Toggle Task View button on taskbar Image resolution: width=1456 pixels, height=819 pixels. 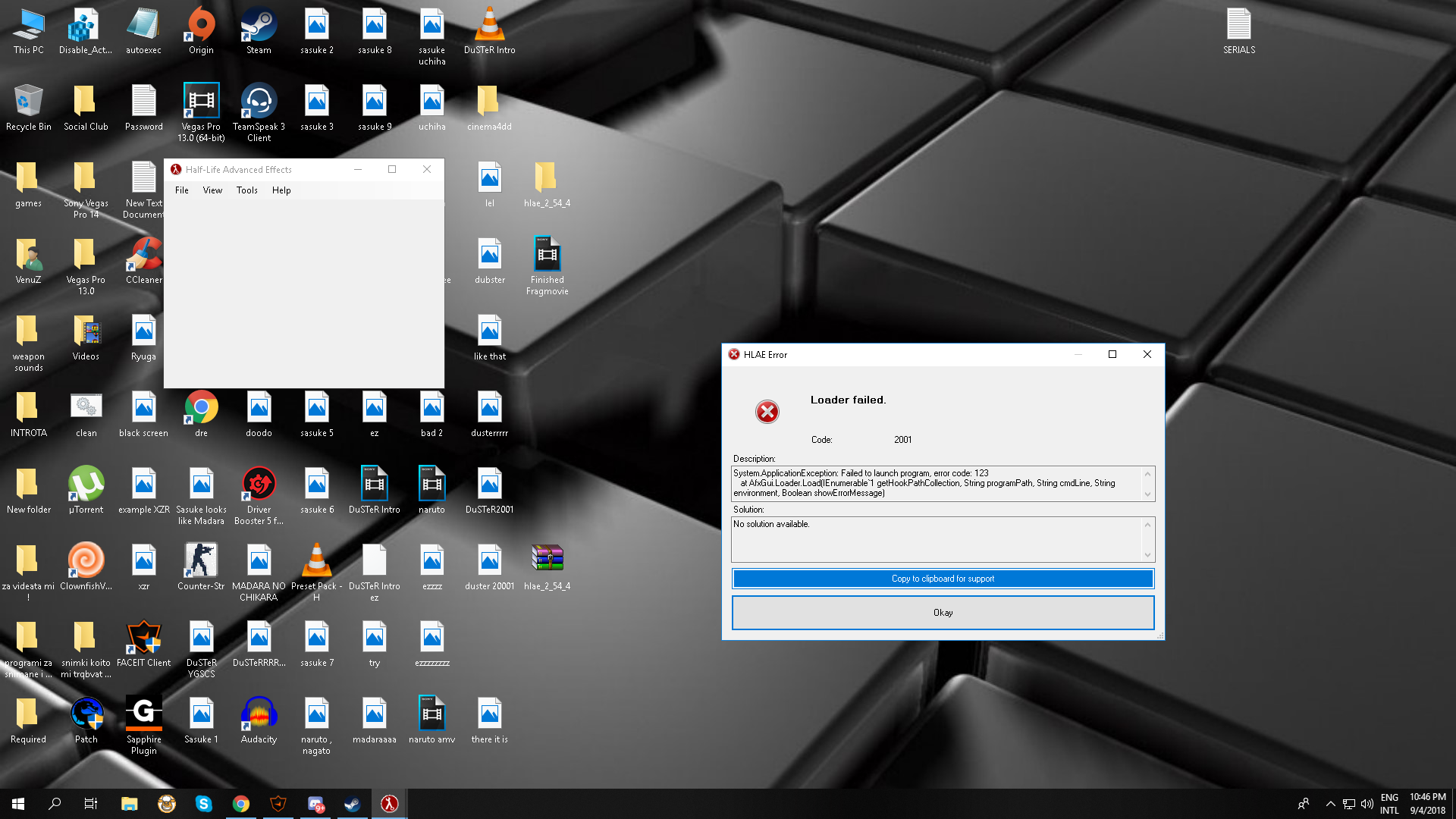click(91, 803)
